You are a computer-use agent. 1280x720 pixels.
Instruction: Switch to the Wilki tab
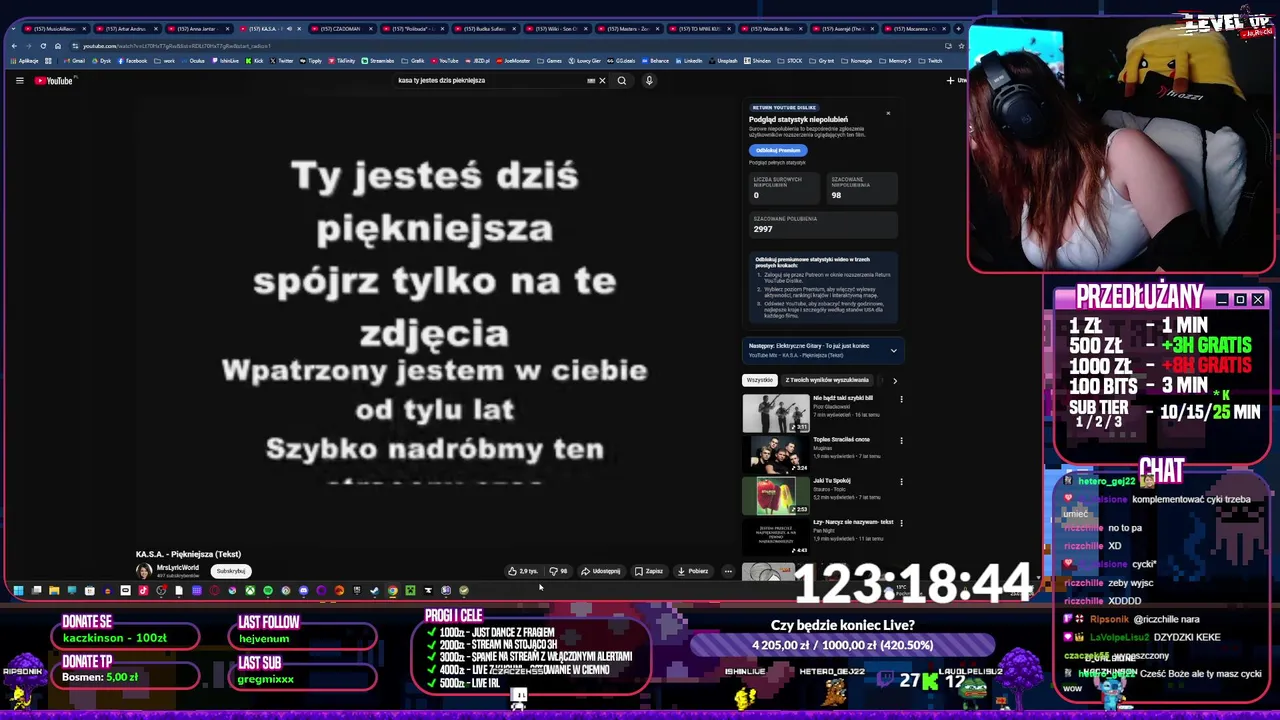pos(556,29)
